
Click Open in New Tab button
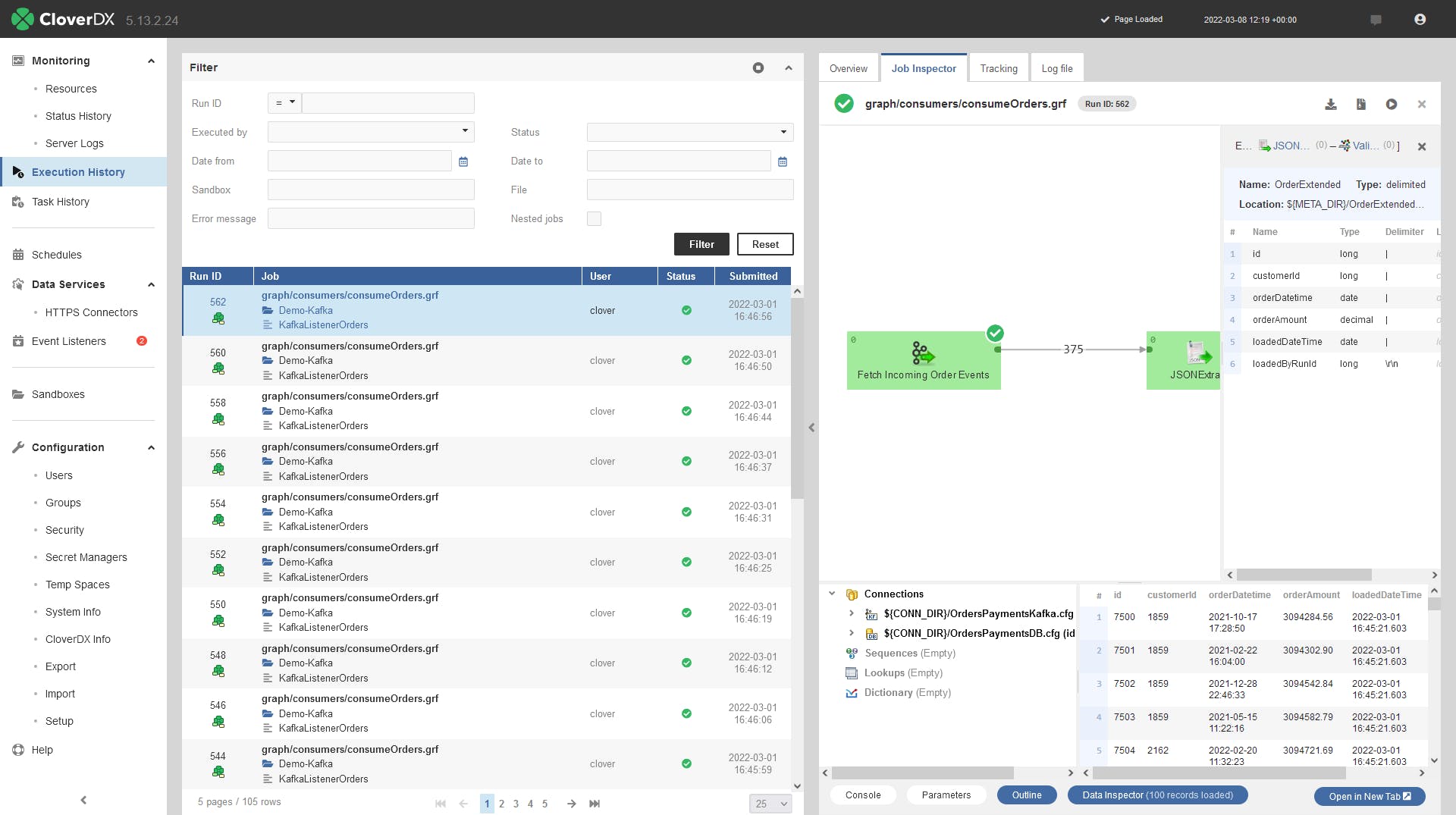tap(1370, 796)
